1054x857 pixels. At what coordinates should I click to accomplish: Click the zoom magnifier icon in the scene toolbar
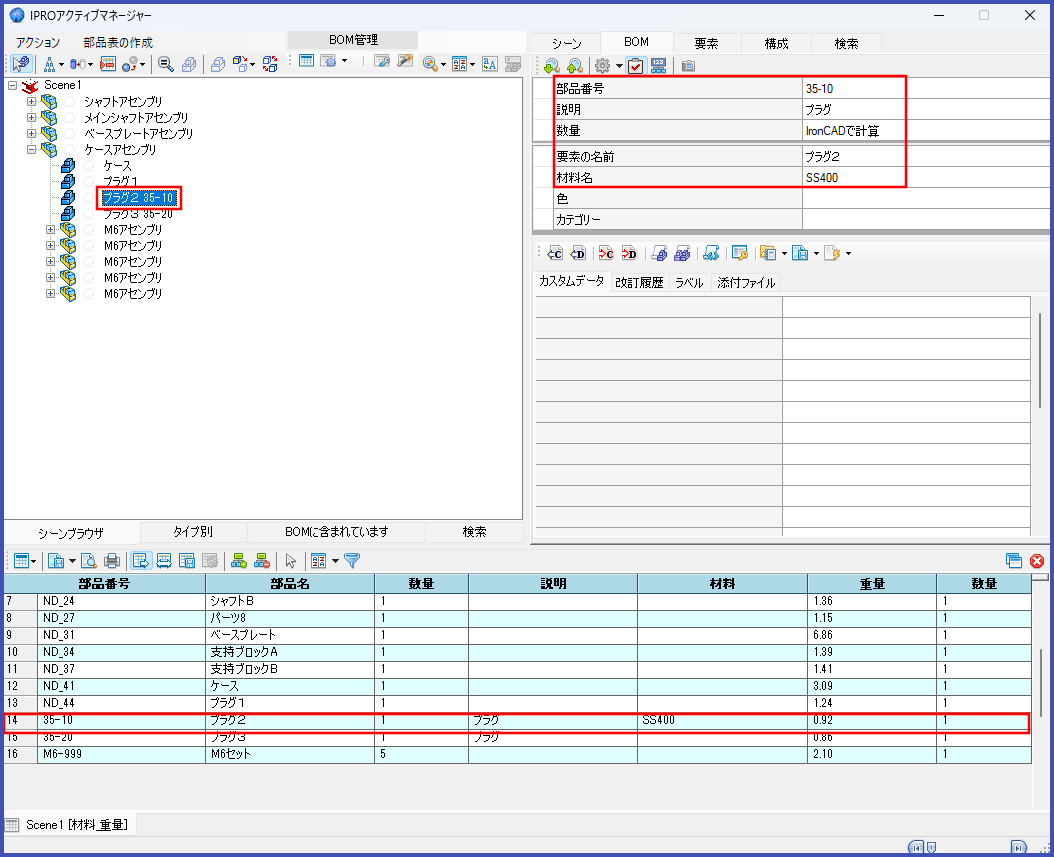pos(166,64)
